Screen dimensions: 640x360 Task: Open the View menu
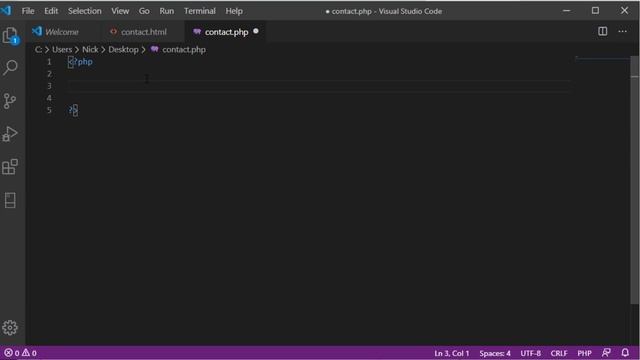(x=120, y=11)
